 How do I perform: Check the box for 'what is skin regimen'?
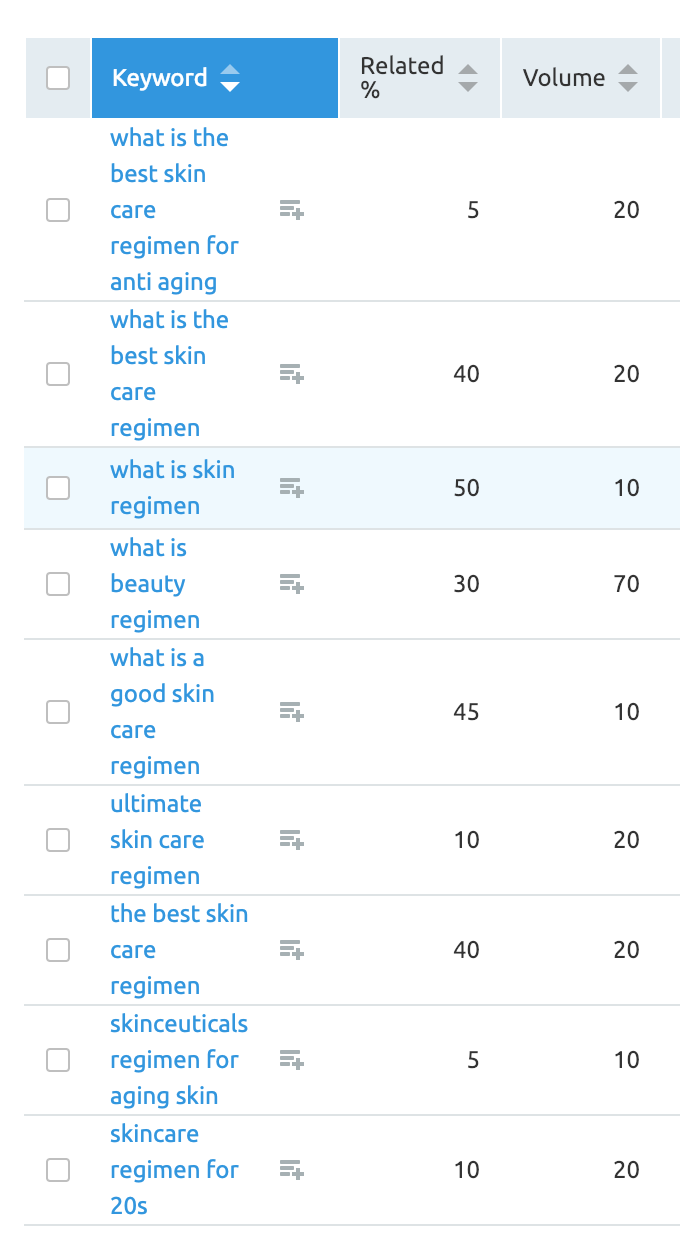point(58,488)
